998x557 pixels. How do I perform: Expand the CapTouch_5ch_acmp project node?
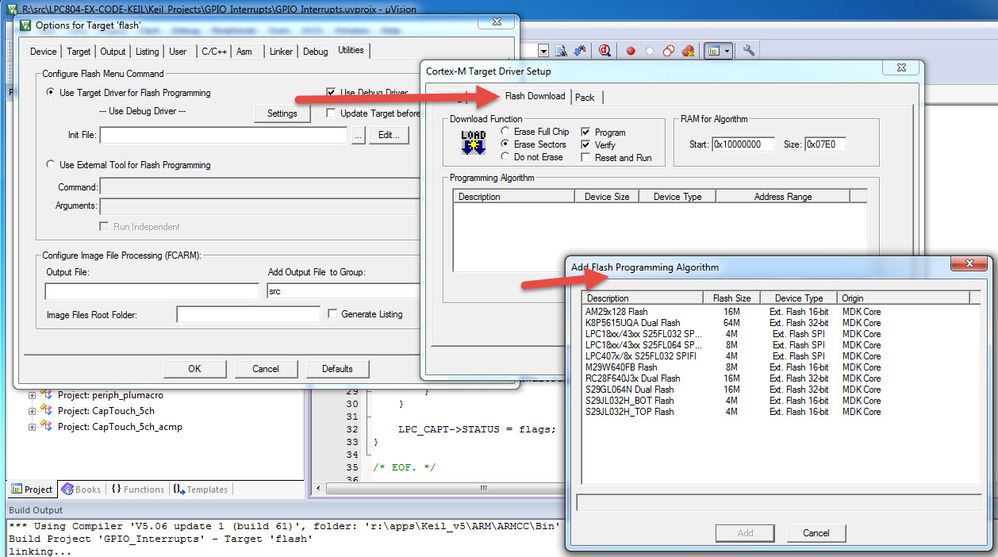coord(31,427)
